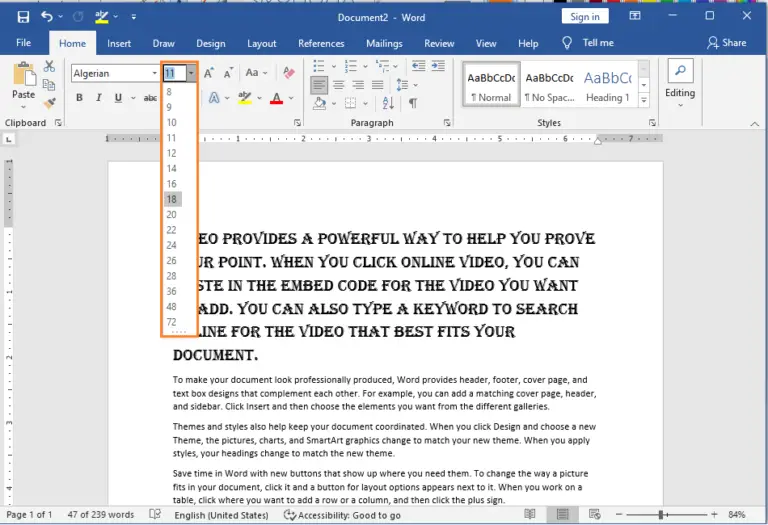Apply the No Spacing style

[x=550, y=84]
